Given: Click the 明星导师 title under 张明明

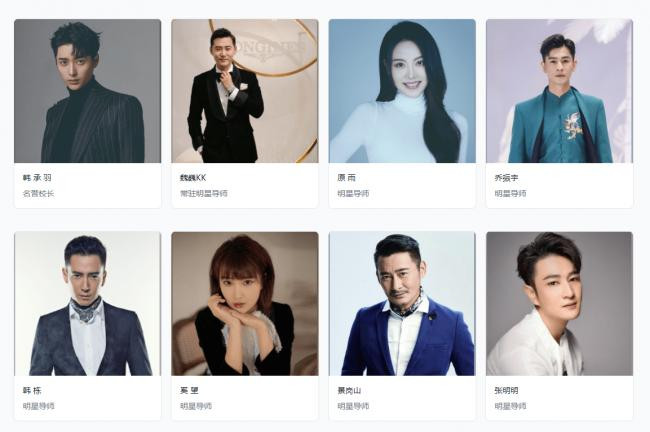Looking at the screenshot, I should [510, 406].
